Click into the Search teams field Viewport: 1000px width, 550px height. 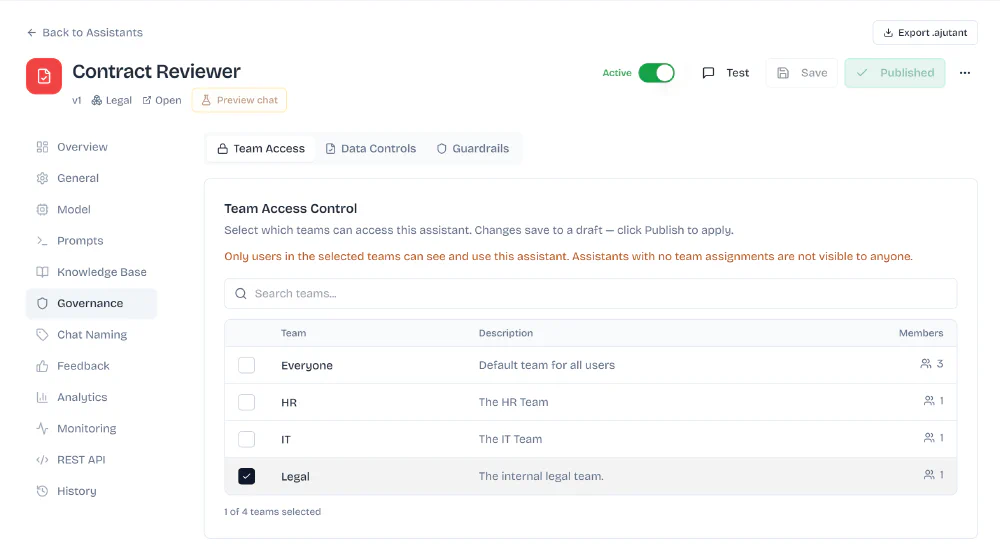pos(591,294)
